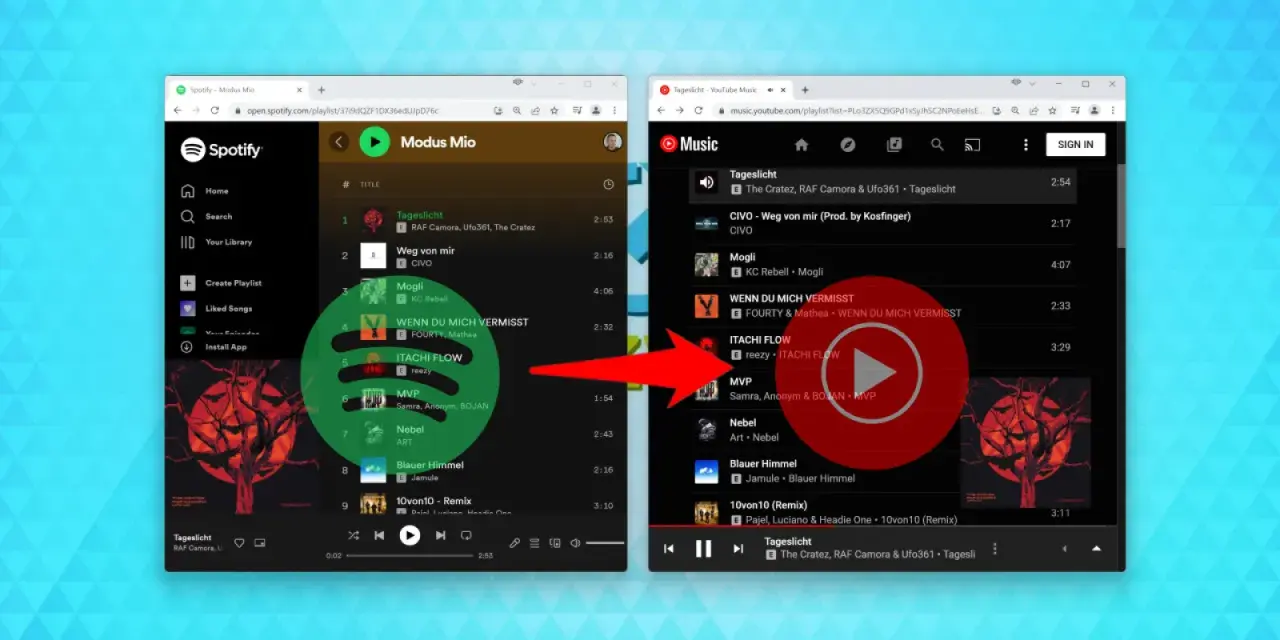Click the SIGN IN button

[1075, 144]
